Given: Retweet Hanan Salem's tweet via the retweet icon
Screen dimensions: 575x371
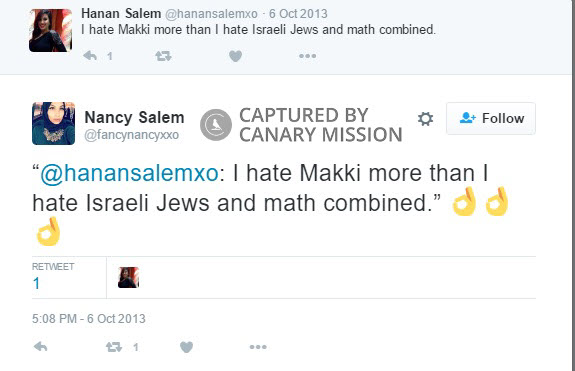Looking at the screenshot, I should tap(163, 56).
